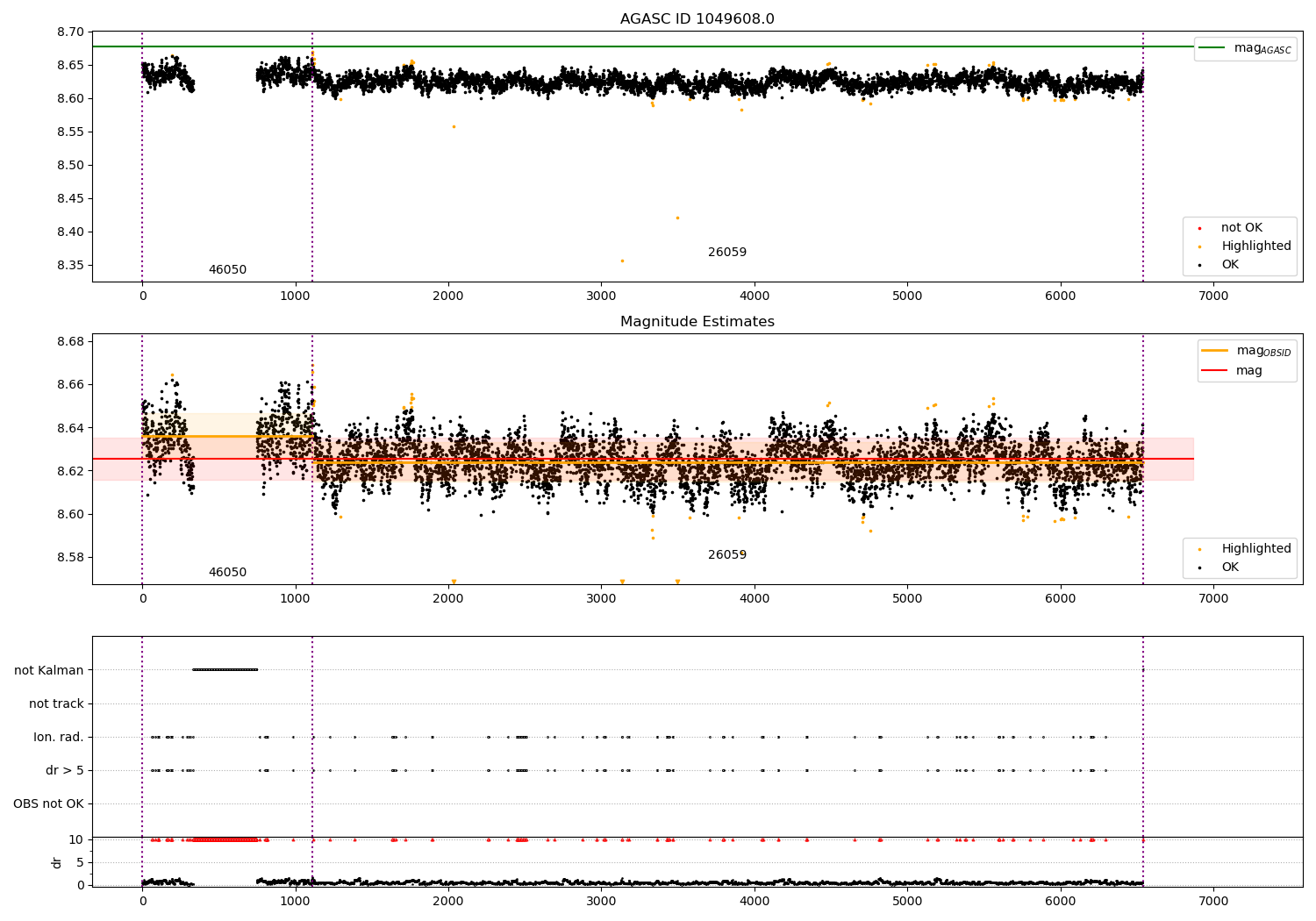Click the 'Highlighted' legend entry in middle plot
Screen dimensions: 1316x921
coord(1245,549)
